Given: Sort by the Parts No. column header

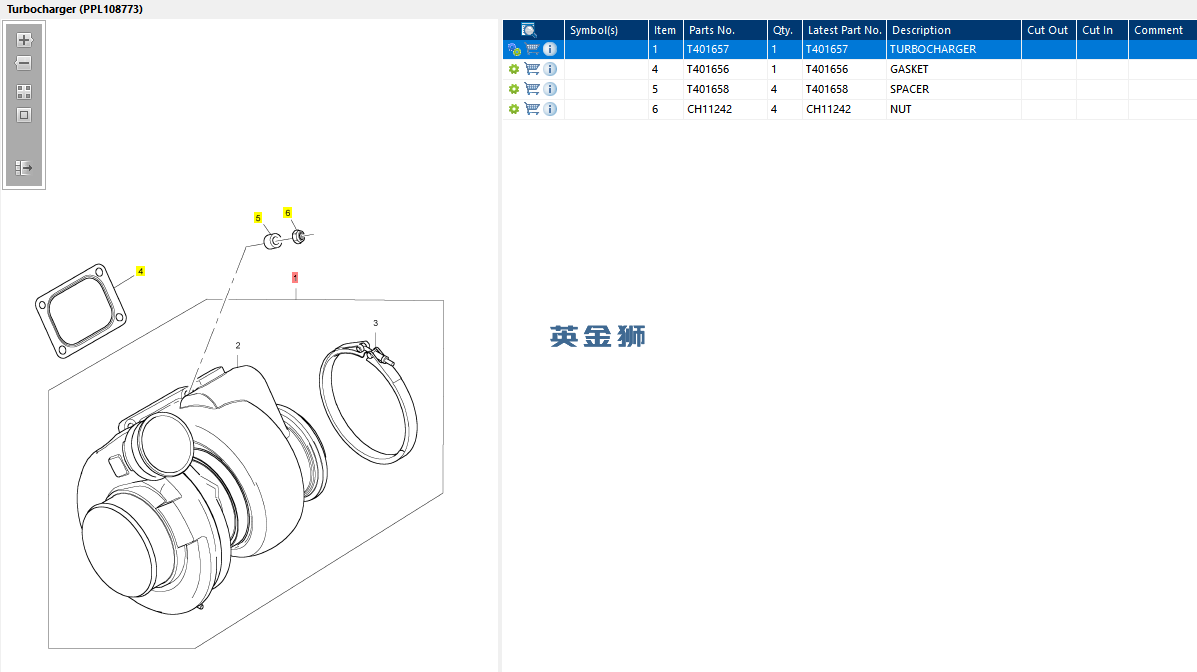Looking at the screenshot, I should pos(725,30).
